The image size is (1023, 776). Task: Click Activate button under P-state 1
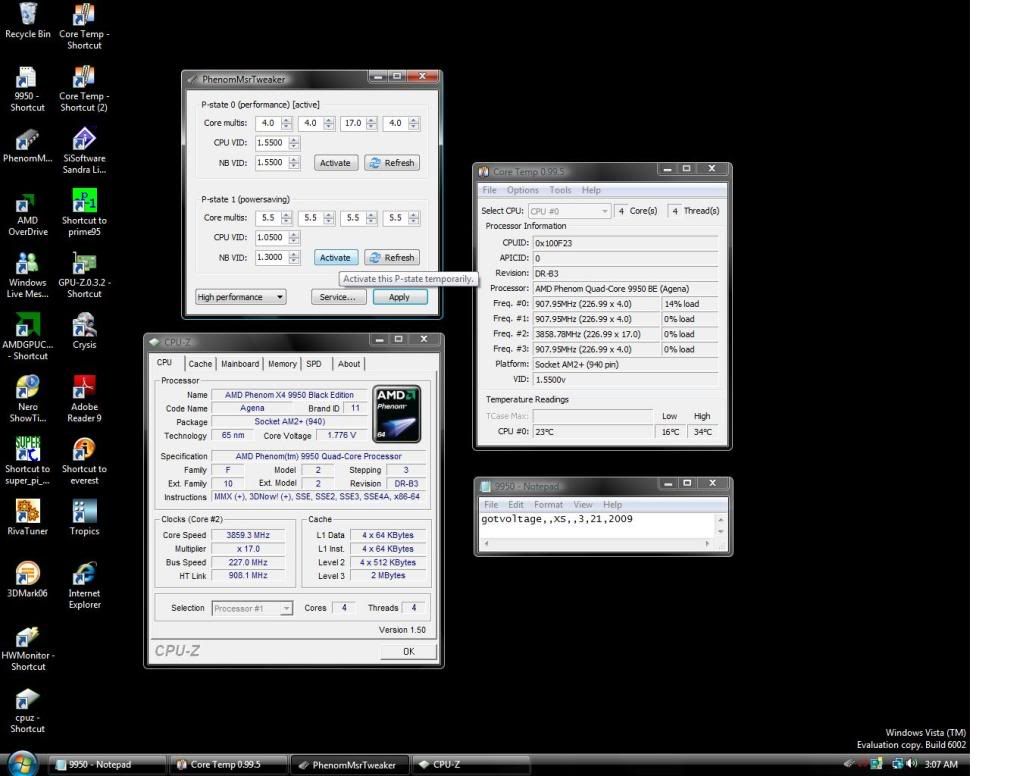click(x=335, y=257)
